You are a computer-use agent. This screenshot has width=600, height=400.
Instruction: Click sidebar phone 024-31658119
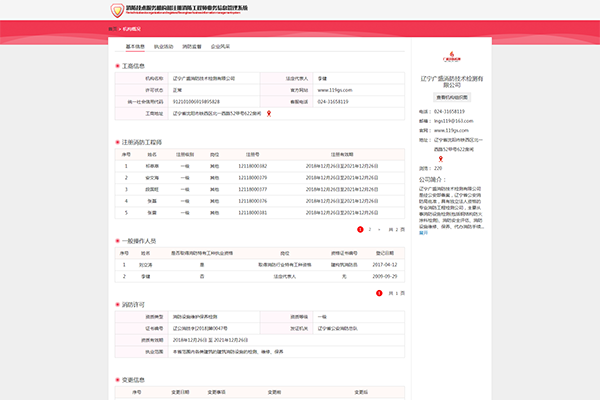[x=449, y=111]
